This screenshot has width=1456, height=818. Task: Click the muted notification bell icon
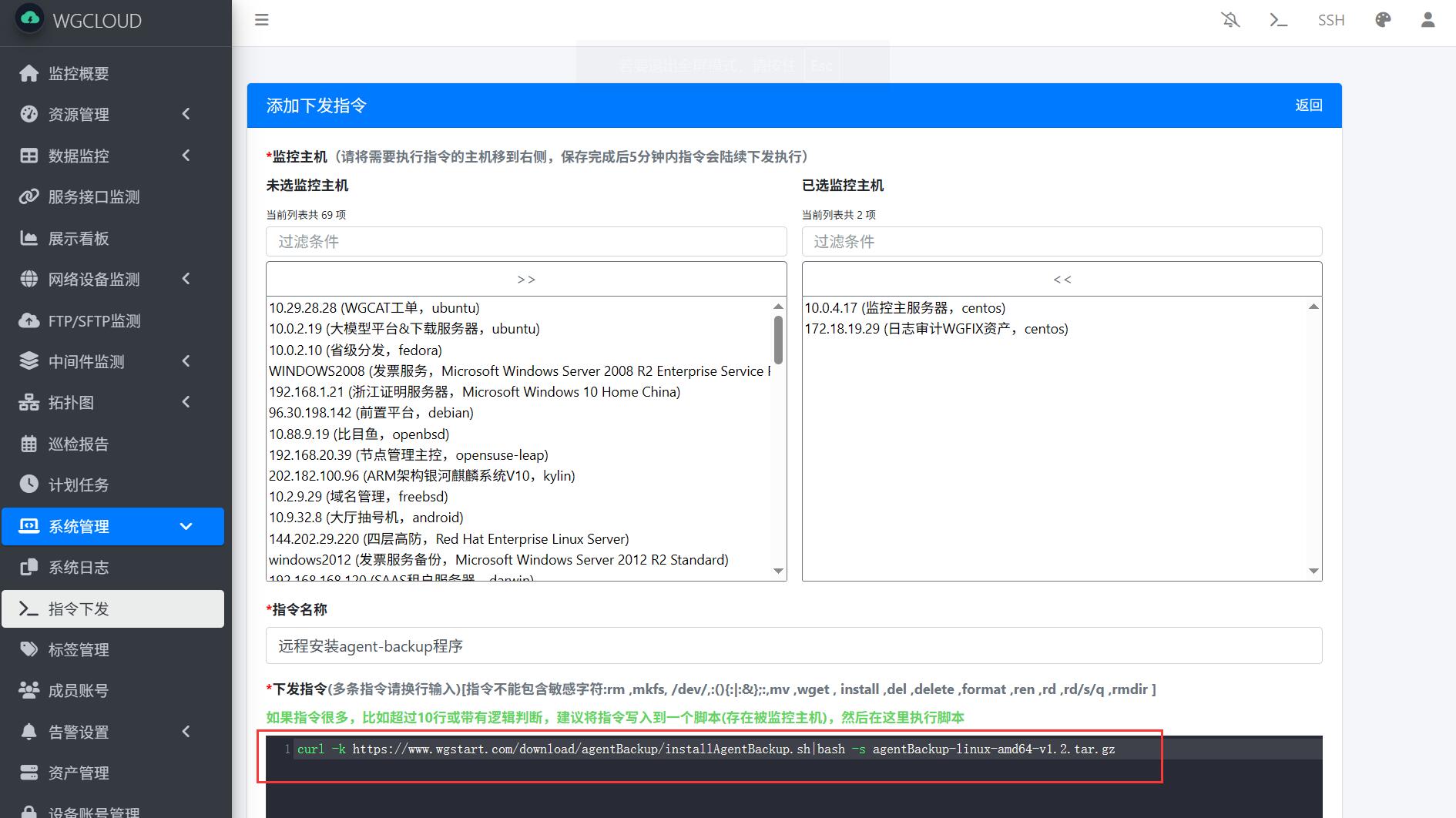click(1231, 20)
